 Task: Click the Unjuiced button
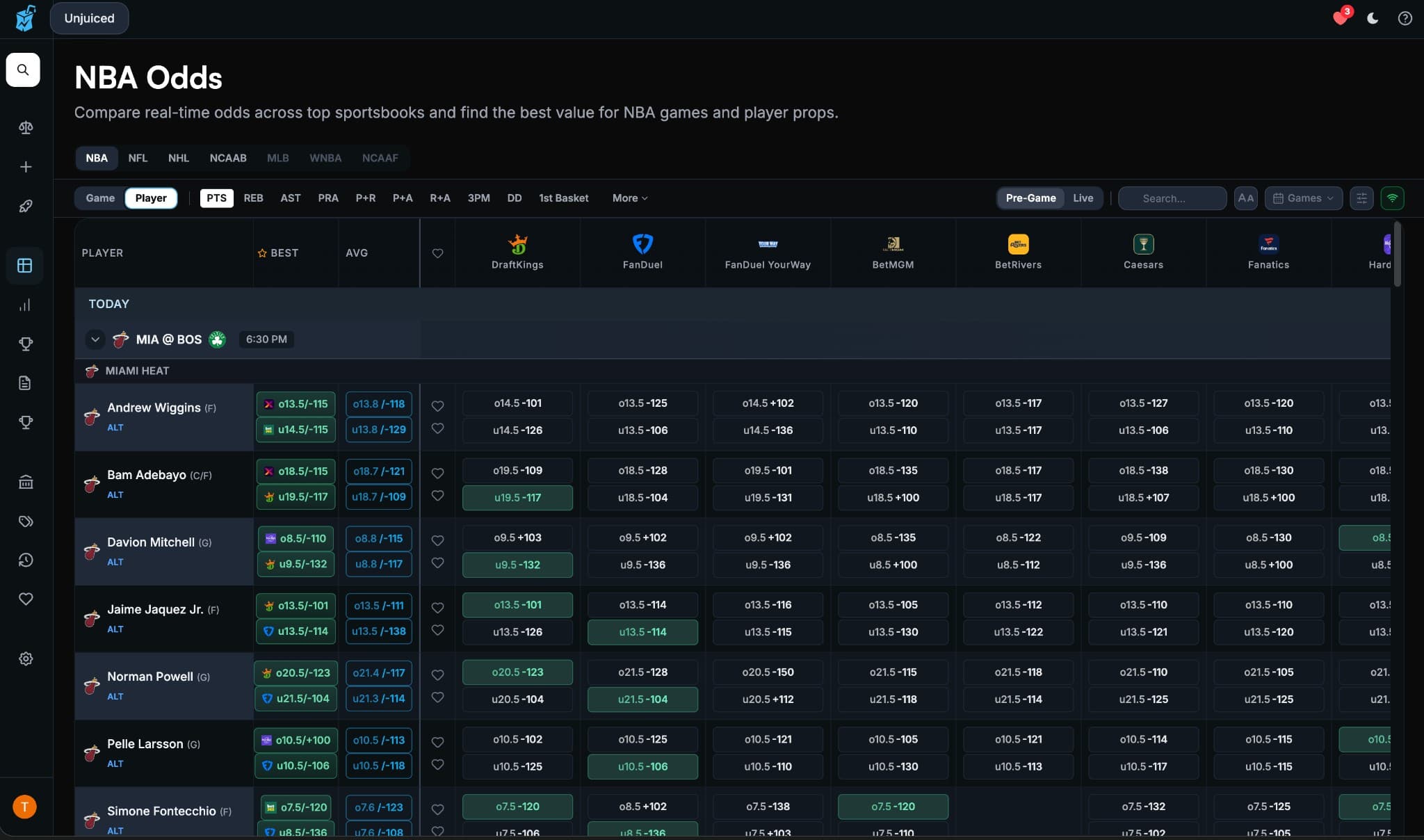point(90,18)
